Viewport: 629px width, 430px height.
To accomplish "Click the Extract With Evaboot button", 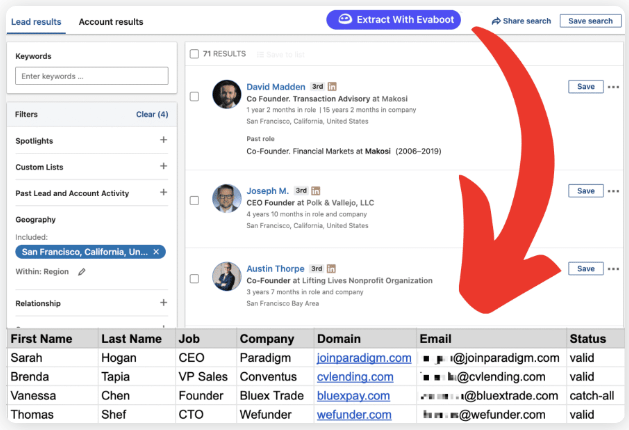I will point(393,20).
